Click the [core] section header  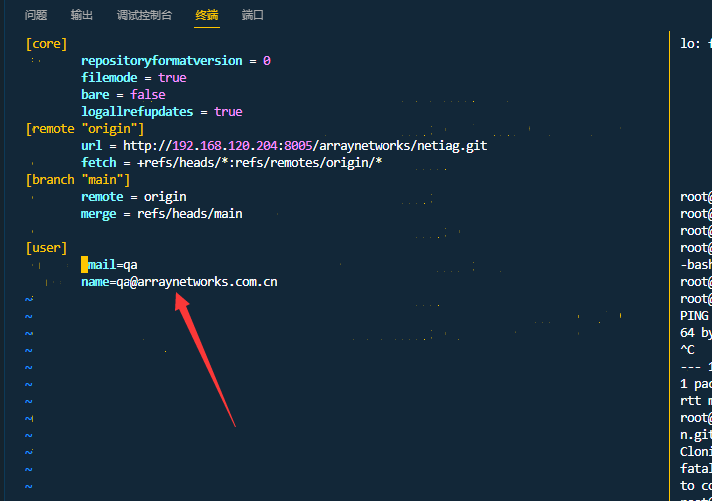tap(46, 44)
